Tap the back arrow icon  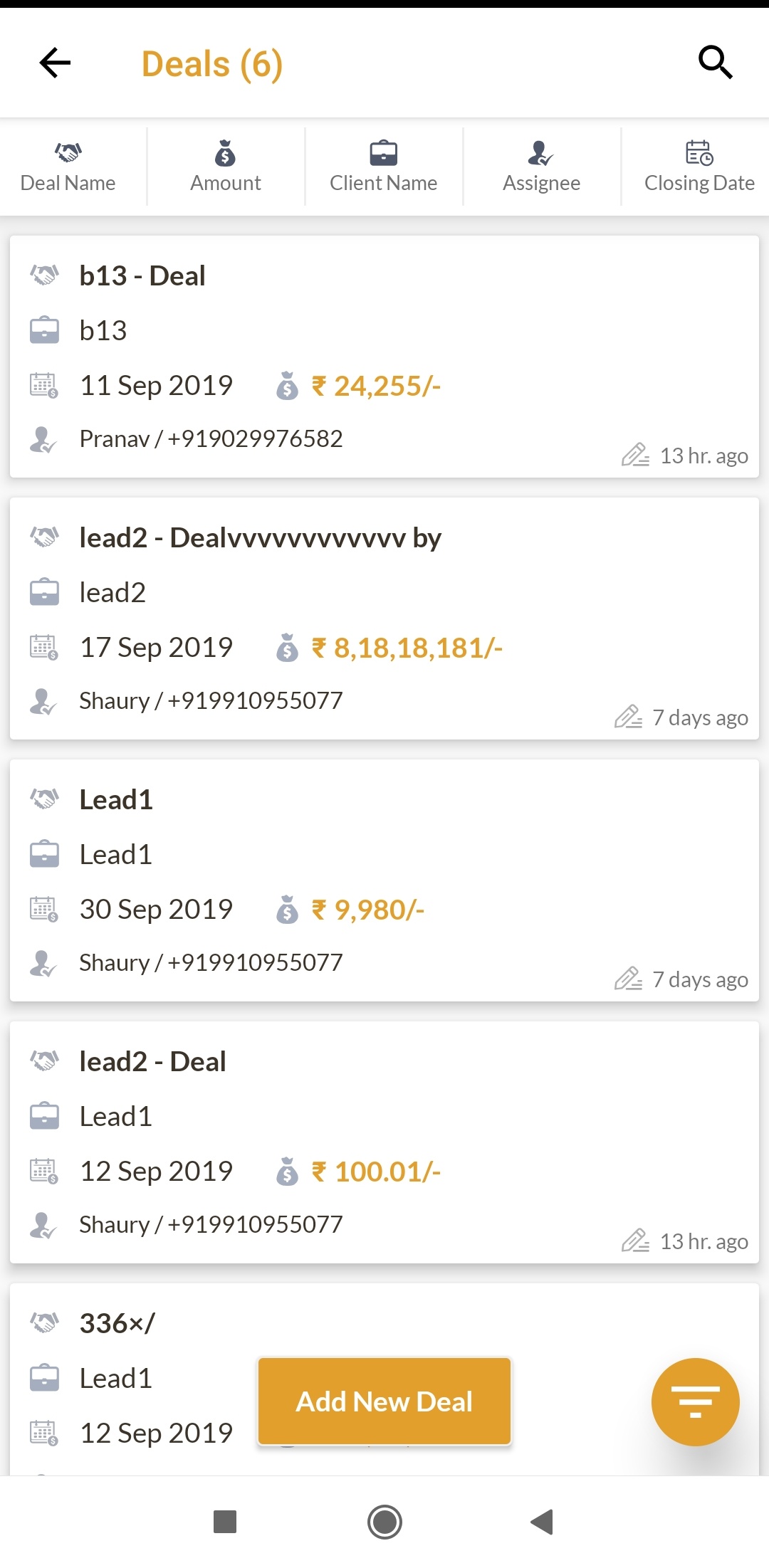(x=55, y=63)
